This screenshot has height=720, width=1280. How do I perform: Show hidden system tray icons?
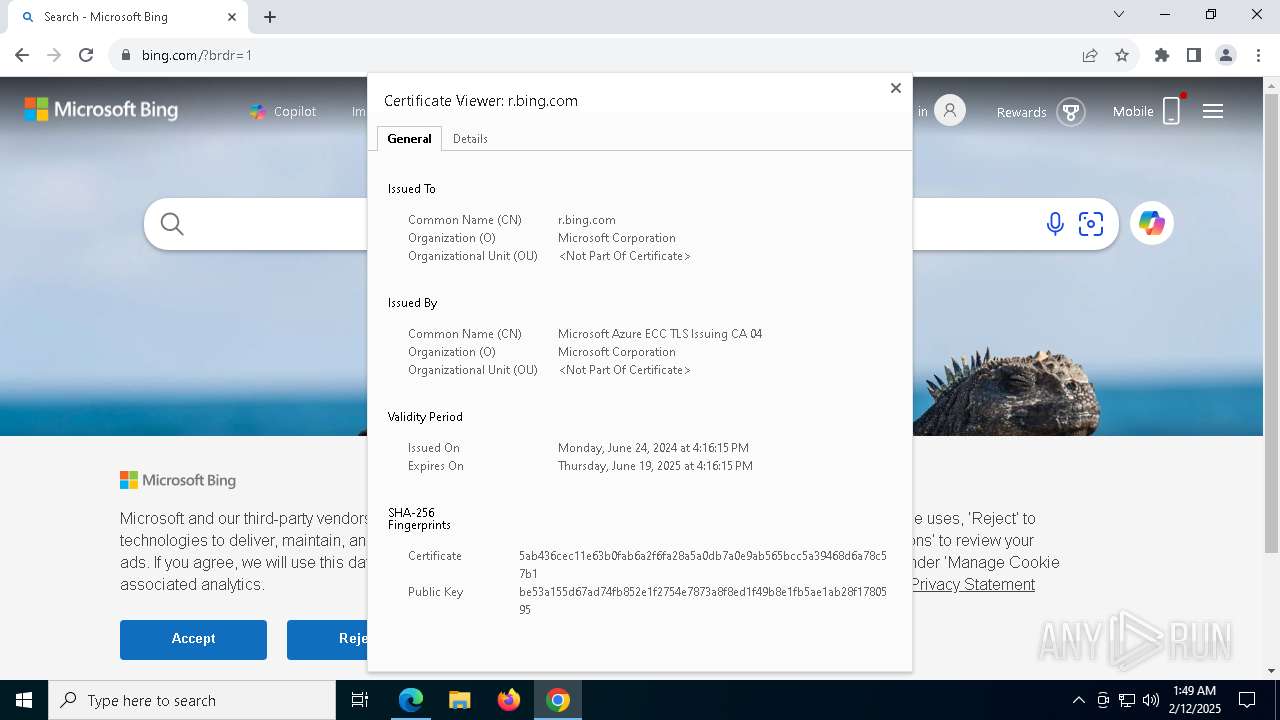pos(1078,700)
